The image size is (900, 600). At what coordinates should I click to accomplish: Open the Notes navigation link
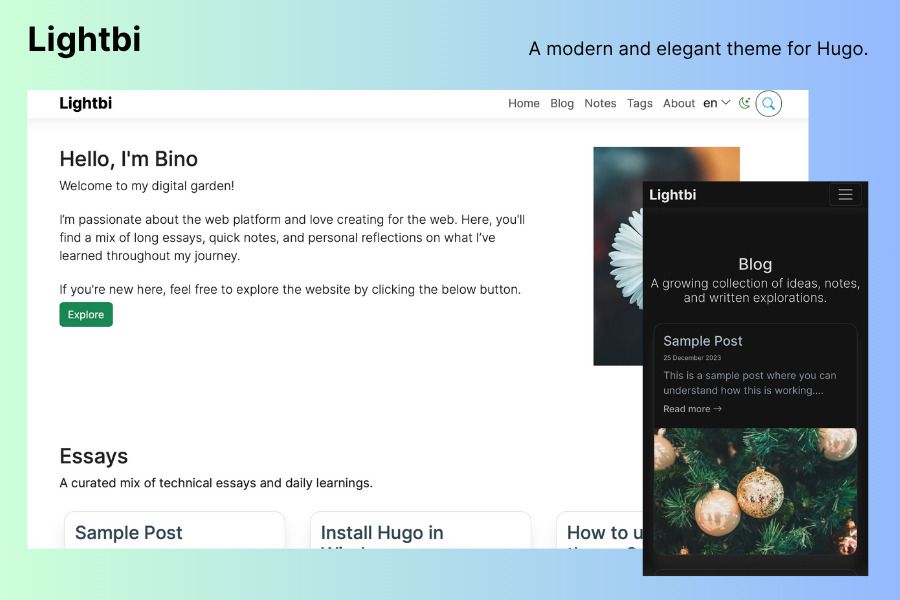tap(600, 103)
